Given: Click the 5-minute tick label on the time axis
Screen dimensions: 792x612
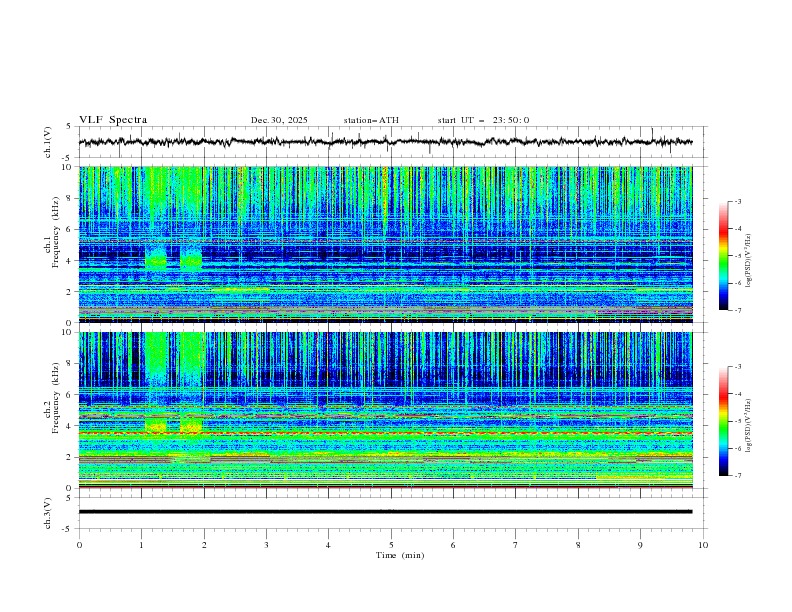Looking at the screenshot, I should 391,545.
